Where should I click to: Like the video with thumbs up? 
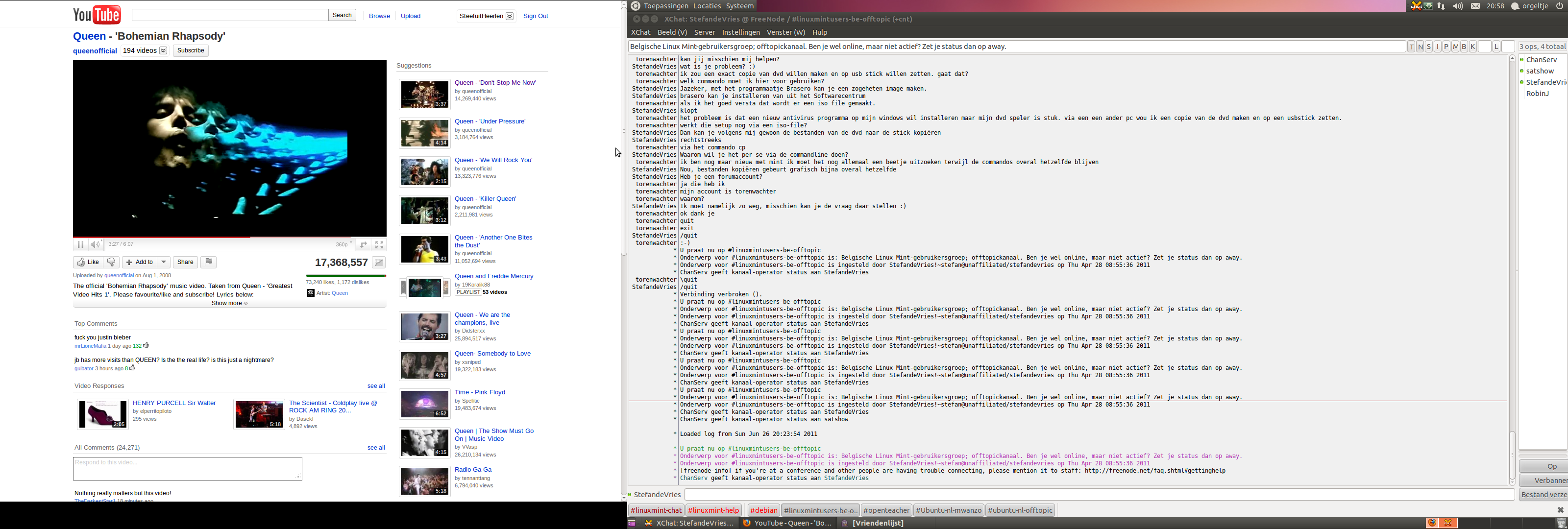pyautogui.click(x=88, y=263)
